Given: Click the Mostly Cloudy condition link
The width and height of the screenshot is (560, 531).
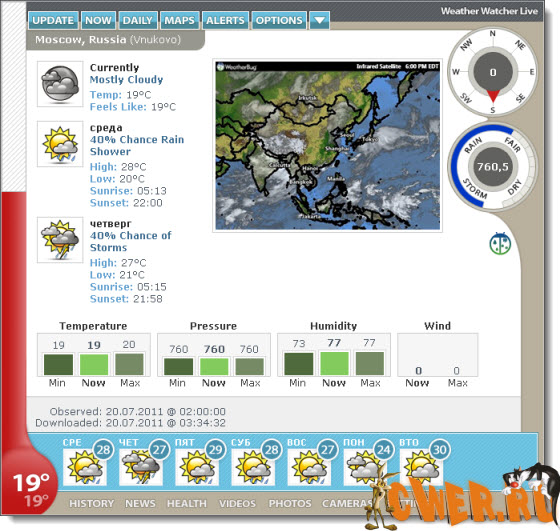Looking at the screenshot, I should click(x=126, y=80).
